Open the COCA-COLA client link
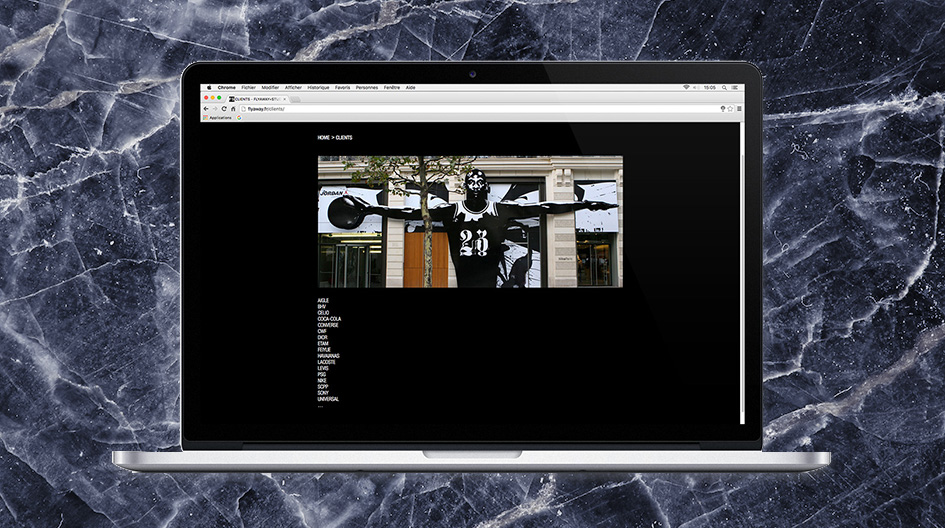The width and height of the screenshot is (945, 528). point(329,319)
